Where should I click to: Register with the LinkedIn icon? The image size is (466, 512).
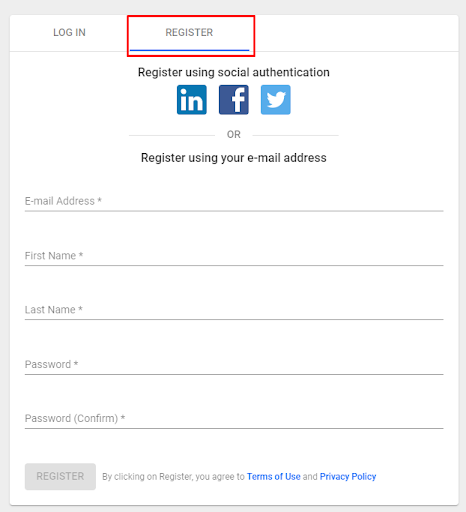[x=192, y=100]
